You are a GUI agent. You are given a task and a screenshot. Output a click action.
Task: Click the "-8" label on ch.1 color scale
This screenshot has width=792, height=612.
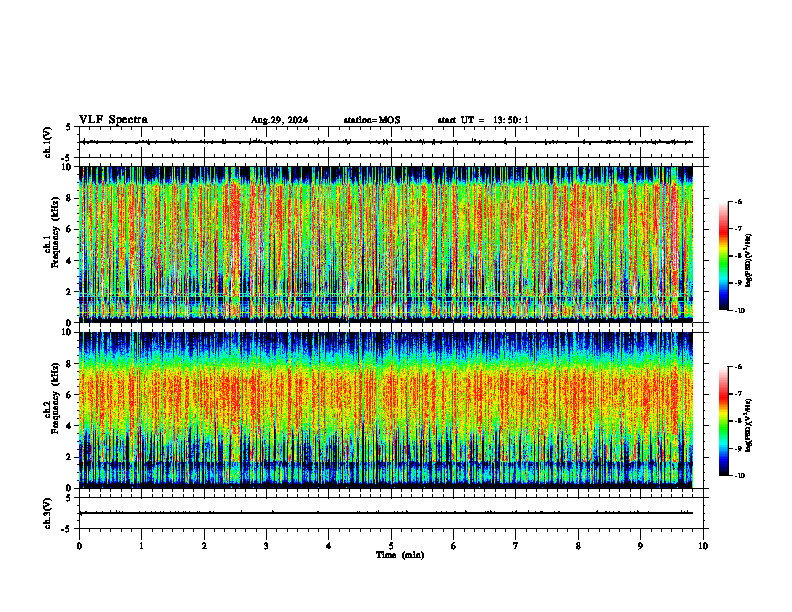point(739,256)
